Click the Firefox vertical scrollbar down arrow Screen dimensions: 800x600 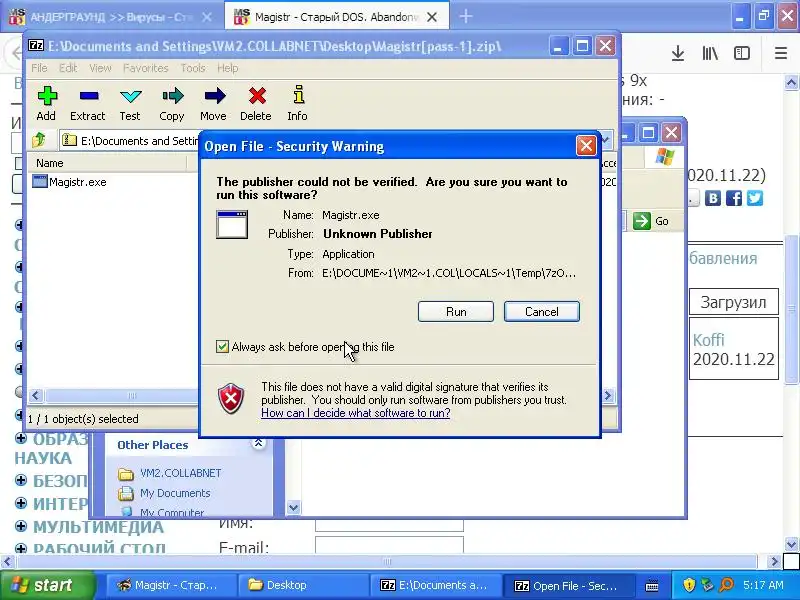[x=791, y=544]
